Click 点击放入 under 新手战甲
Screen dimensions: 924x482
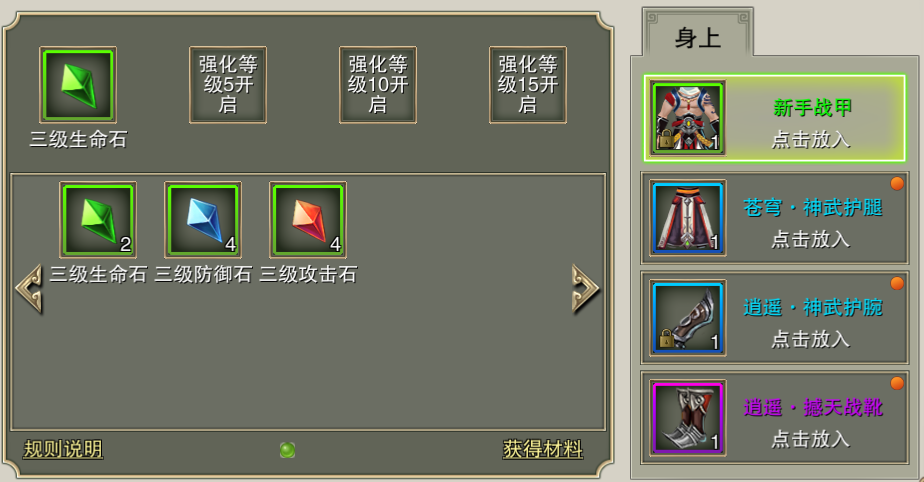tap(811, 140)
